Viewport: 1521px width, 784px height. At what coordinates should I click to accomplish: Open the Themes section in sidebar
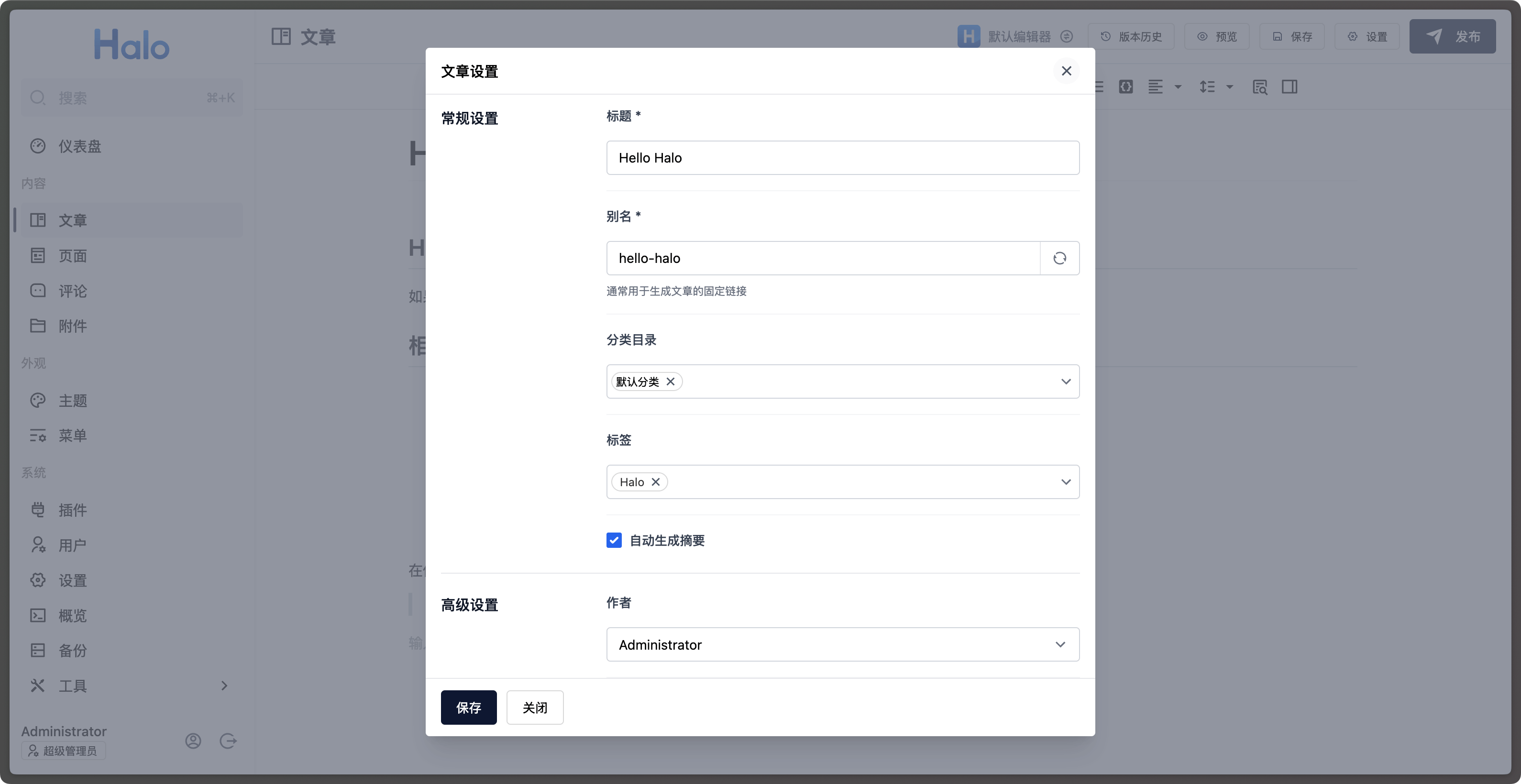click(74, 401)
